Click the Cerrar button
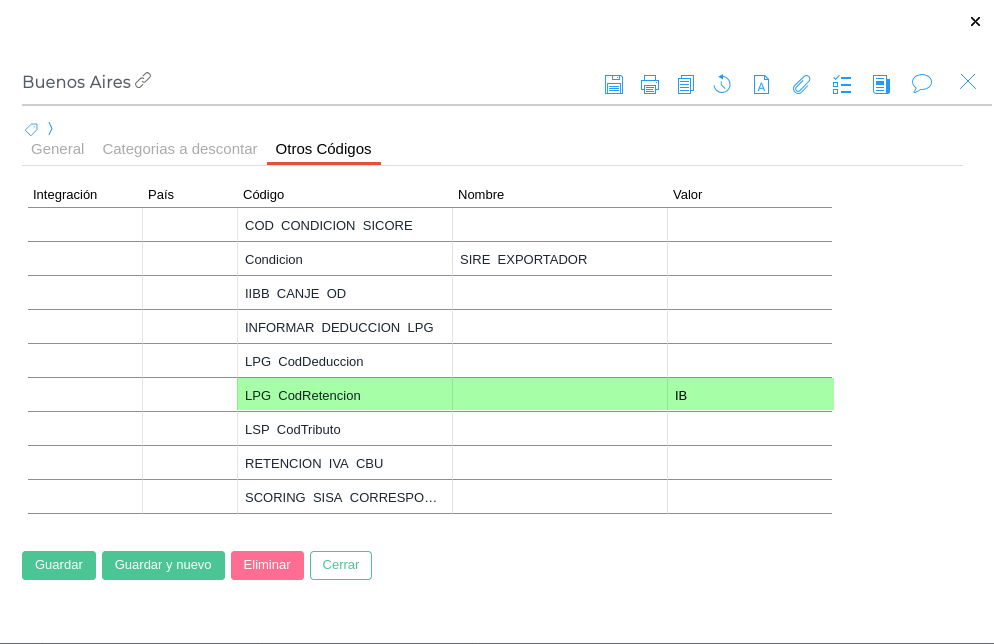The image size is (994, 644). coord(340,565)
